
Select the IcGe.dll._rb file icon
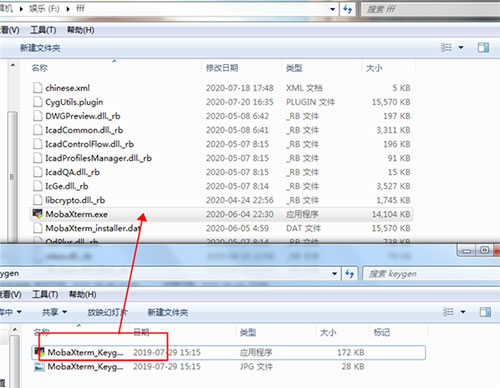point(38,186)
